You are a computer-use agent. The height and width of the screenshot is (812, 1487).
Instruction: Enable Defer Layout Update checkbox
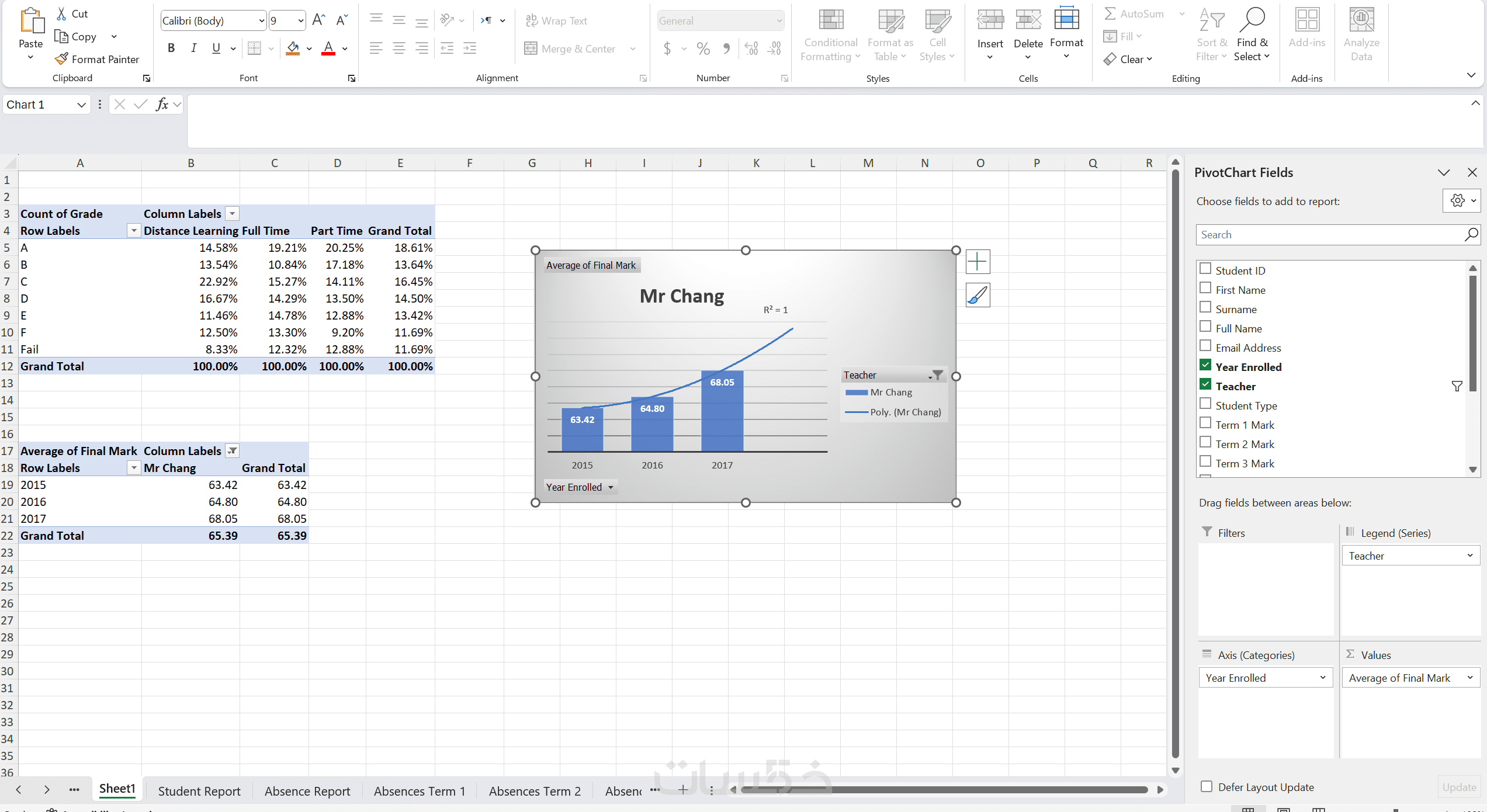click(x=1207, y=786)
